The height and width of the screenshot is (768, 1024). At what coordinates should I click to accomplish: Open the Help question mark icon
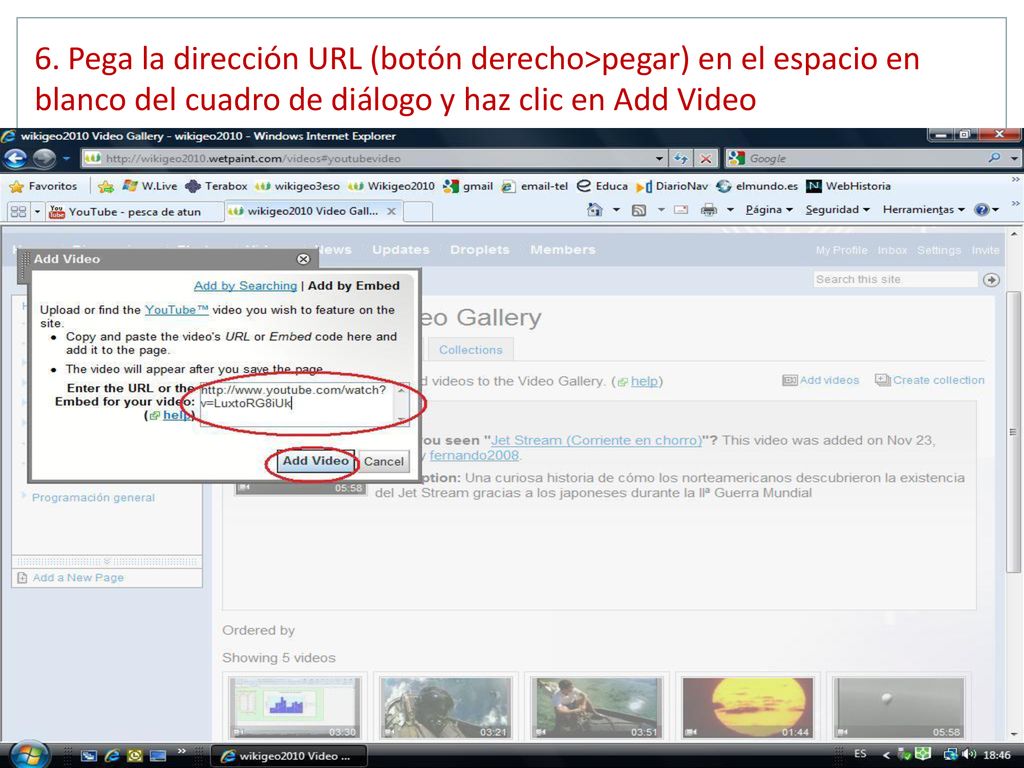(x=981, y=210)
